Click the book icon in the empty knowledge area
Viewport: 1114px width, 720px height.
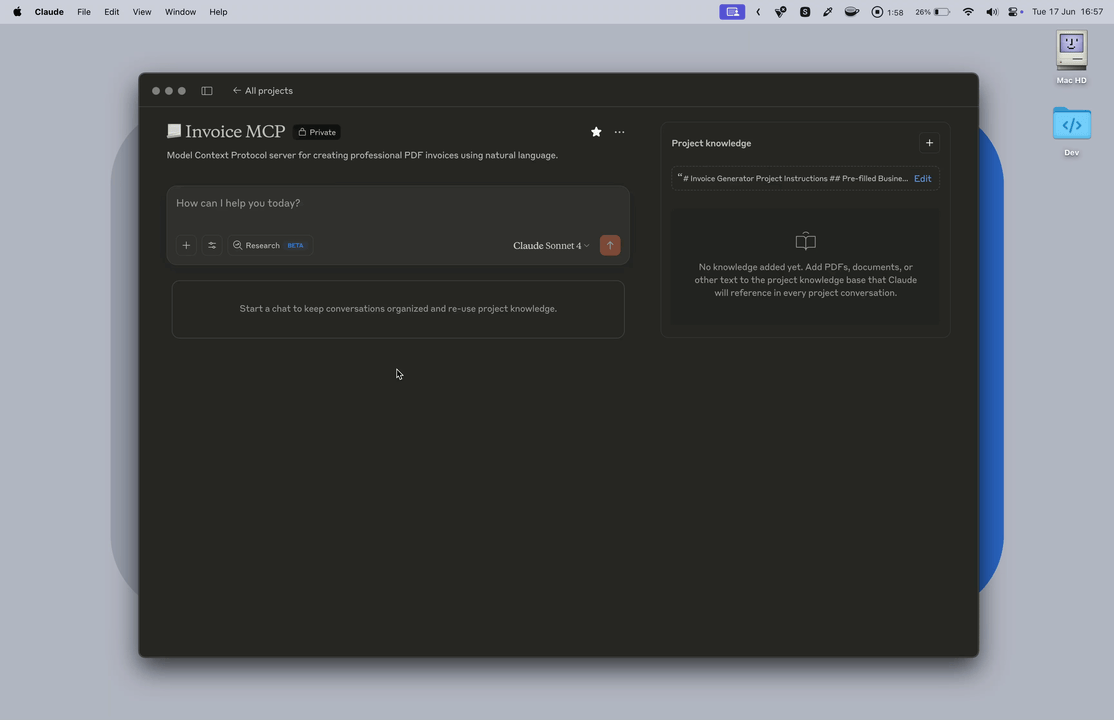pos(805,241)
